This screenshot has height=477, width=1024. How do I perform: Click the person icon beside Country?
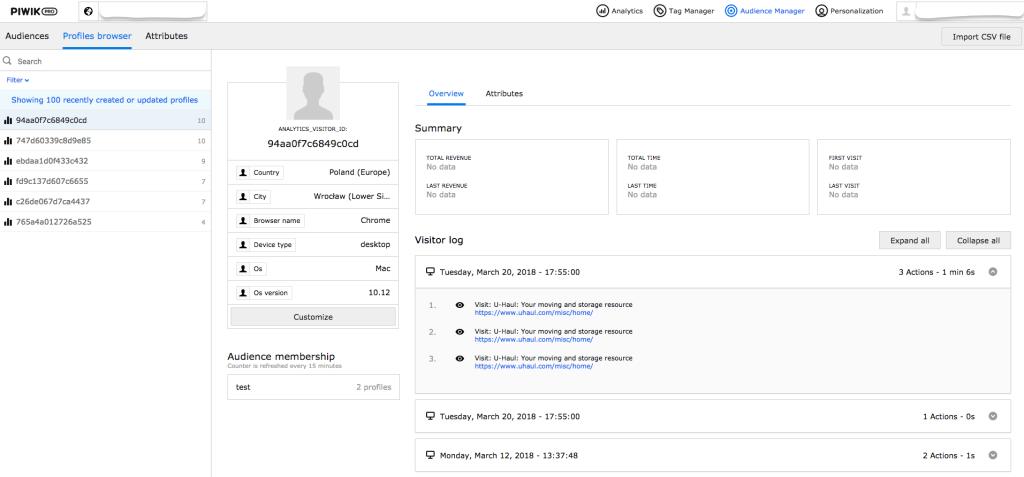tap(242, 173)
